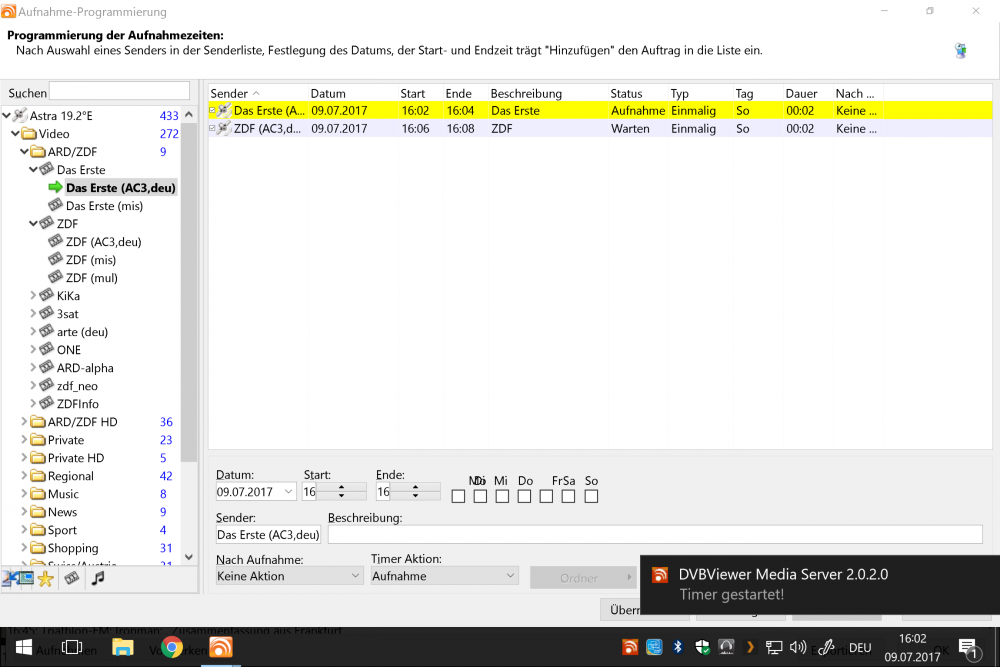The height and width of the screenshot is (667, 1000).
Task: Check the Fr weekday box
Action: coord(545,495)
